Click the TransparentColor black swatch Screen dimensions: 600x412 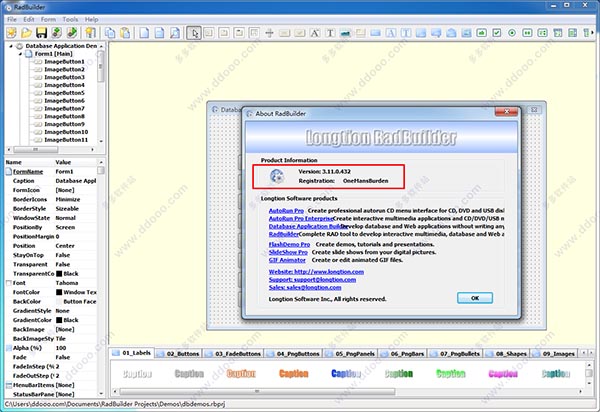pos(59,274)
